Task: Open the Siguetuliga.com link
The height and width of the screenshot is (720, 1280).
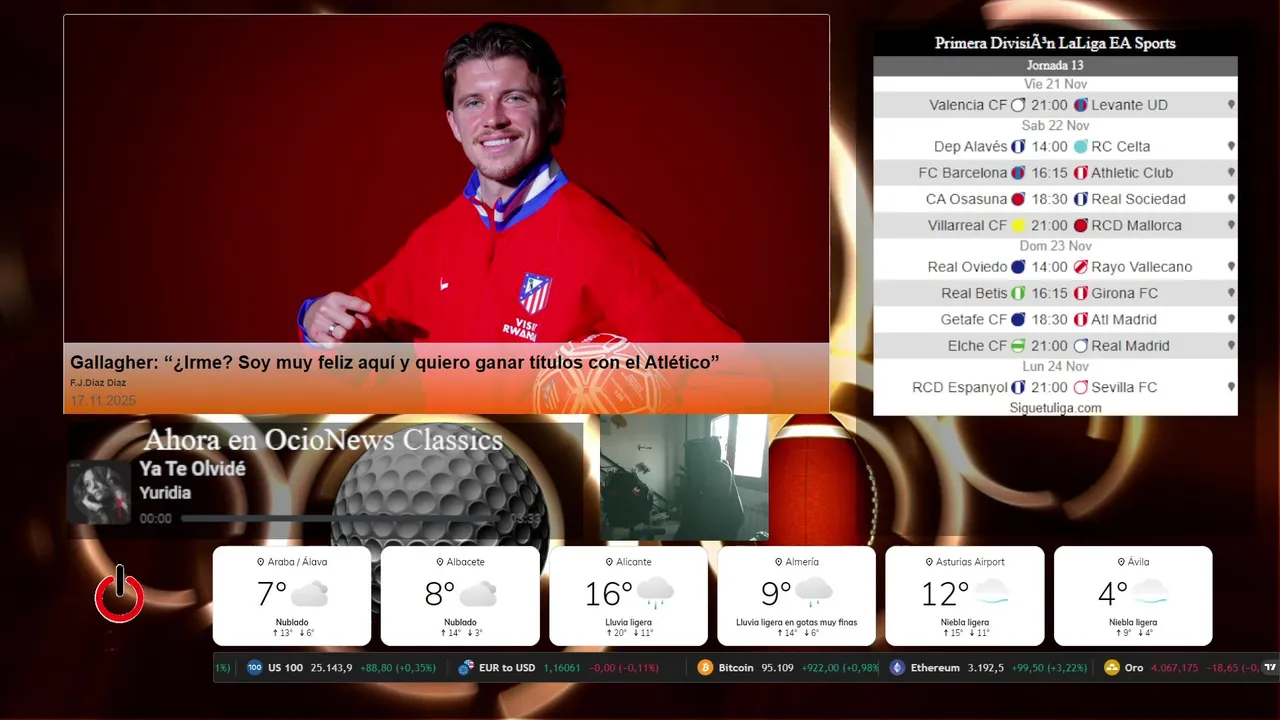Action: click(x=1055, y=408)
